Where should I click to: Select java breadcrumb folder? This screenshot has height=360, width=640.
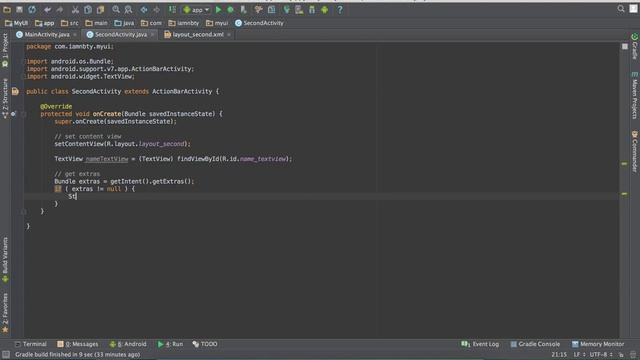click(x=124, y=23)
